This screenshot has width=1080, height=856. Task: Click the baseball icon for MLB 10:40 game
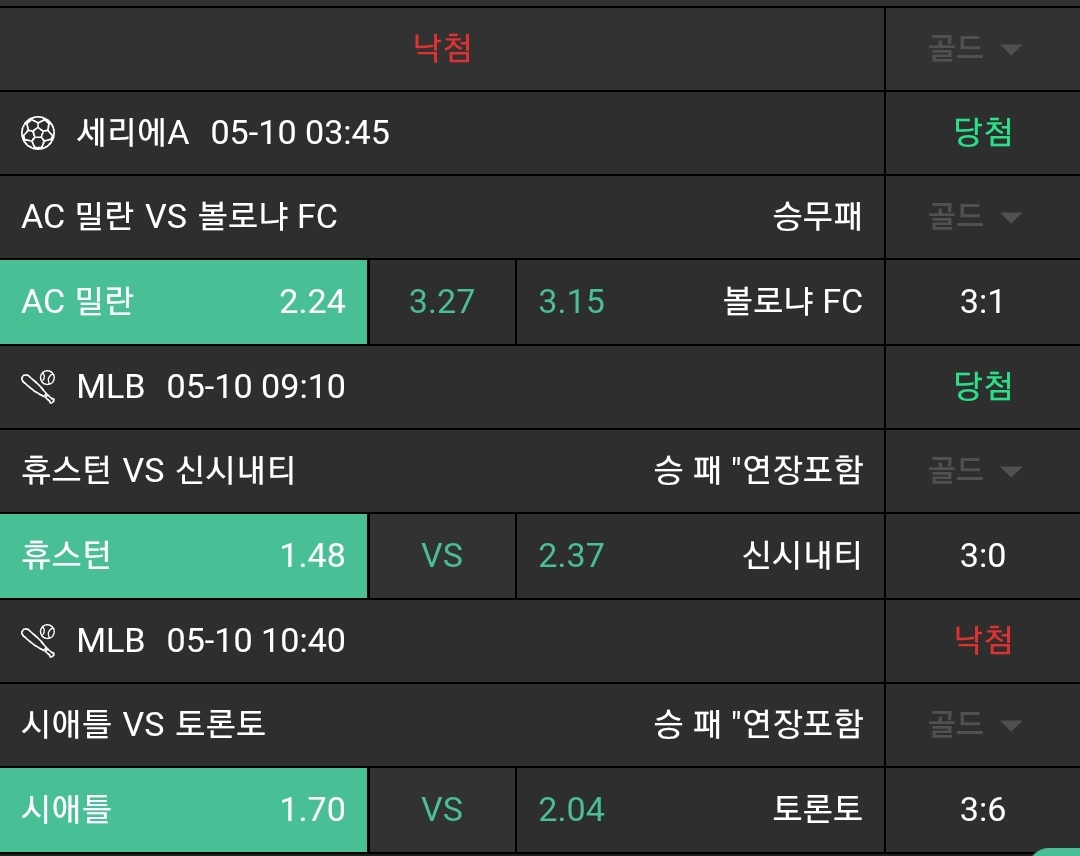(38, 641)
